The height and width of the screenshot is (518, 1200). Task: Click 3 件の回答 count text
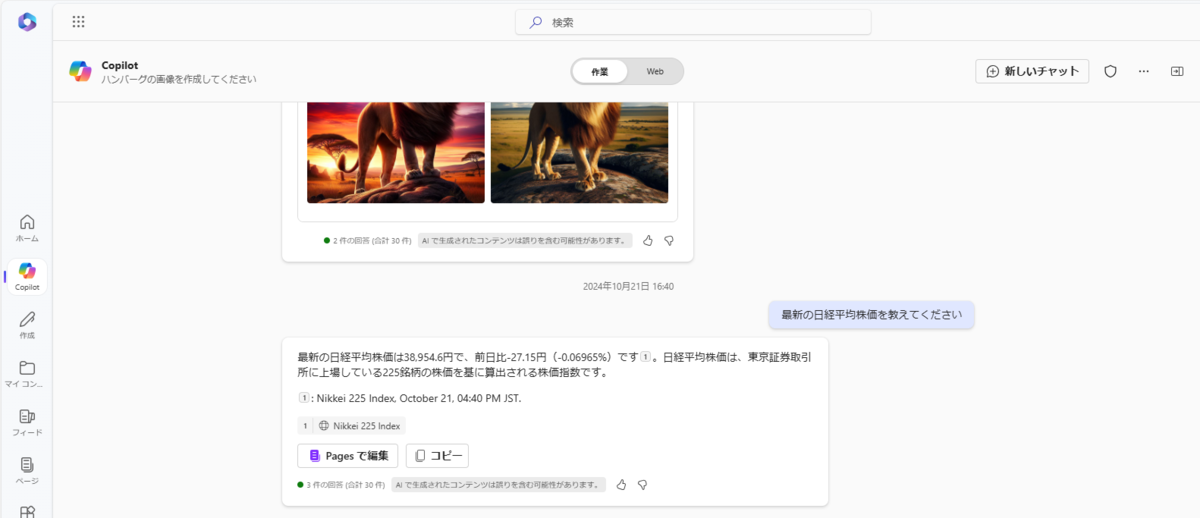(x=345, y=484)
